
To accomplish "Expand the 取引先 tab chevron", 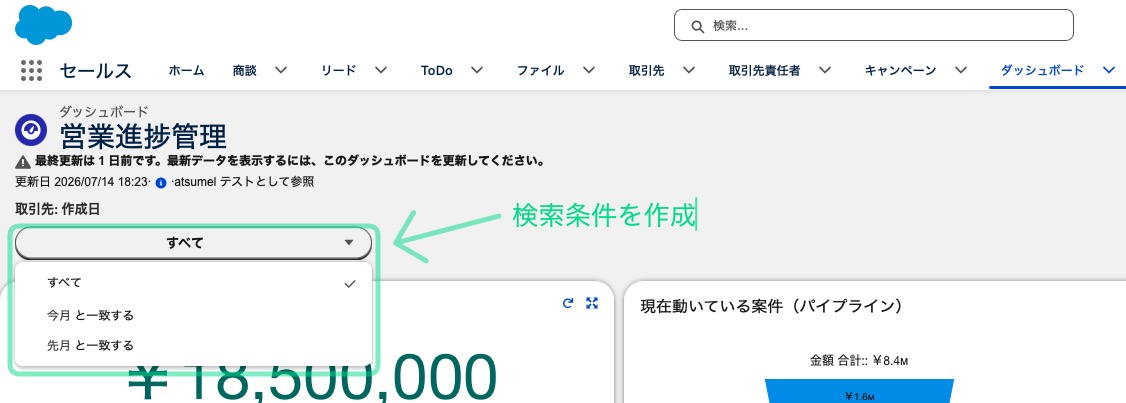I will [689, 70].
